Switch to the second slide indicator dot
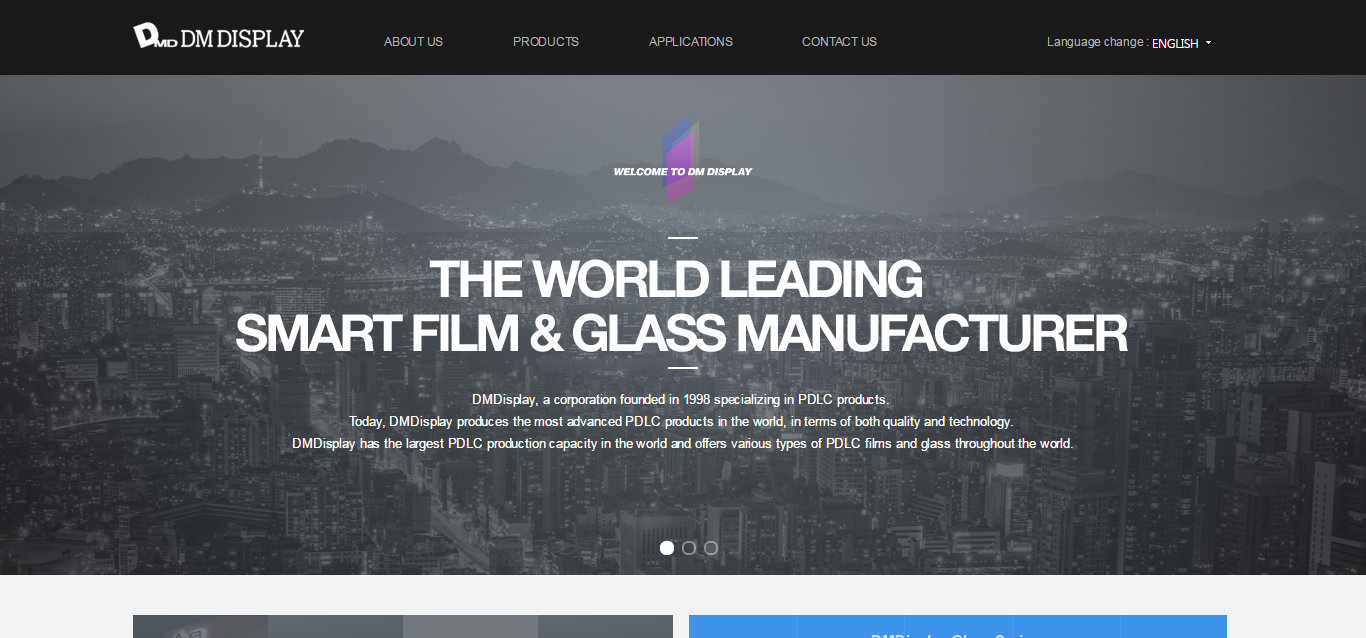 (689, 548)
